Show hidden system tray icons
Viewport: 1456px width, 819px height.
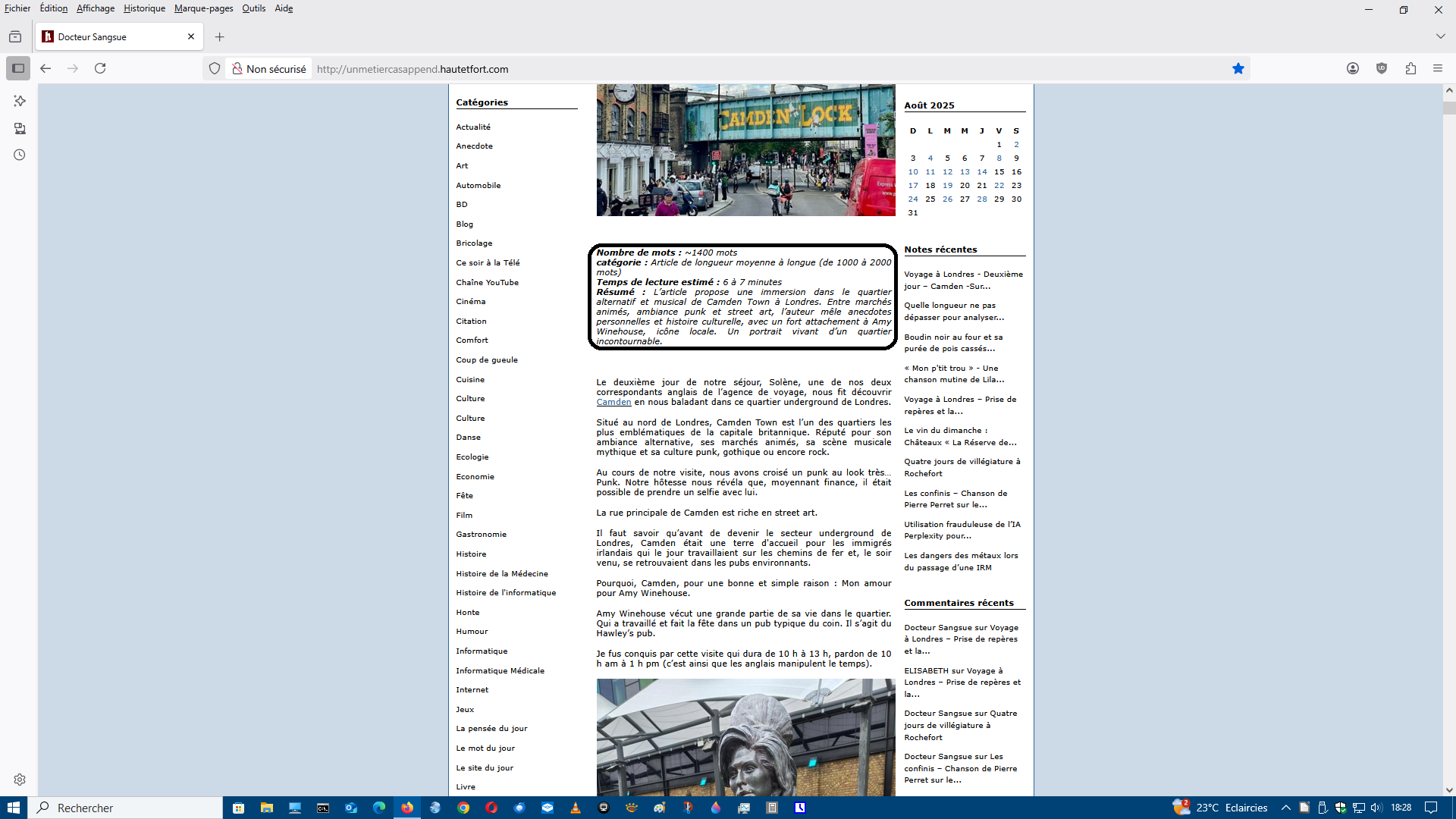(x=1286, y=808)
